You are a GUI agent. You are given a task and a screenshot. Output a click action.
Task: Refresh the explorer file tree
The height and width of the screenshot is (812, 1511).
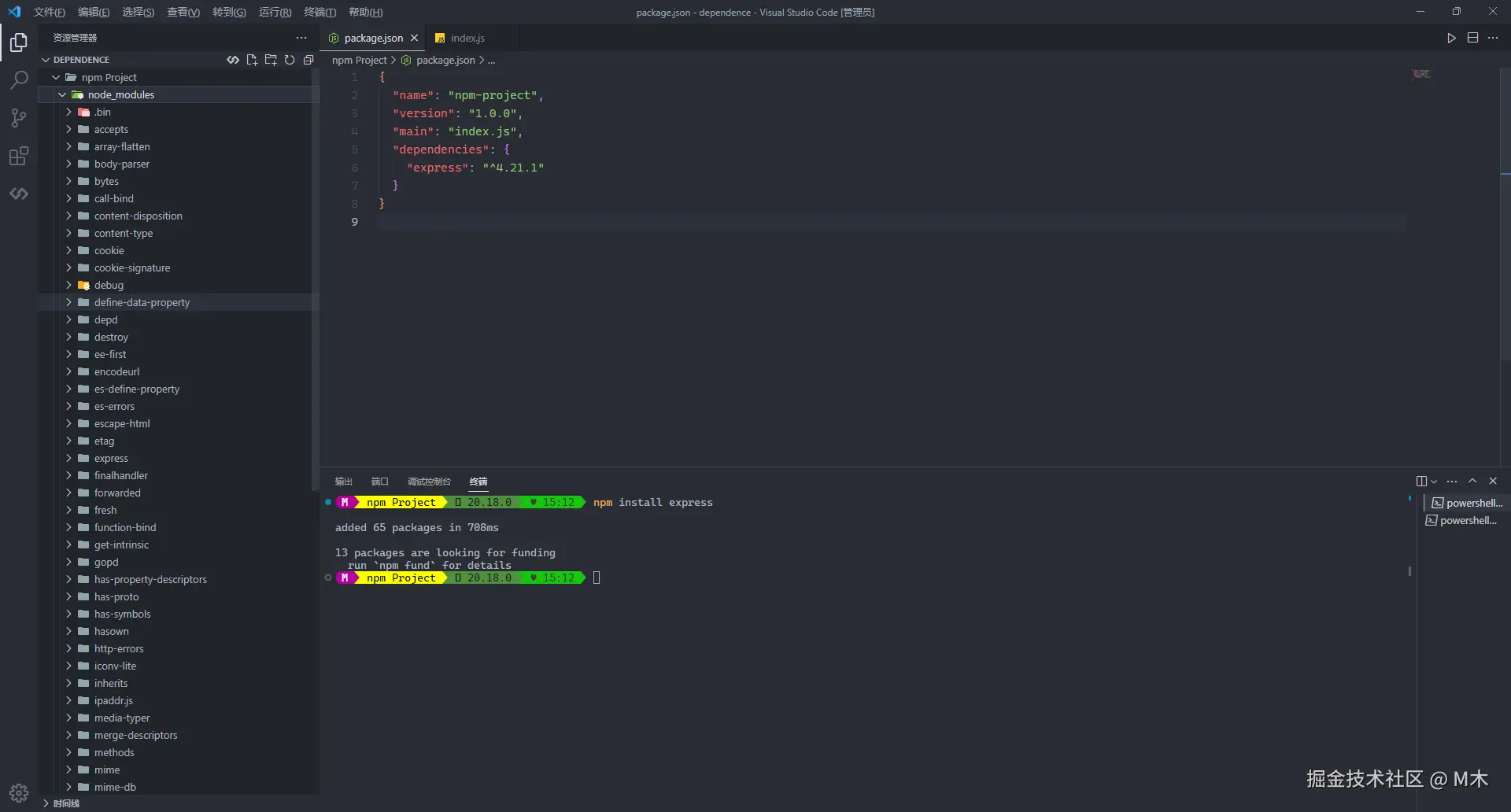pos(290,60)
